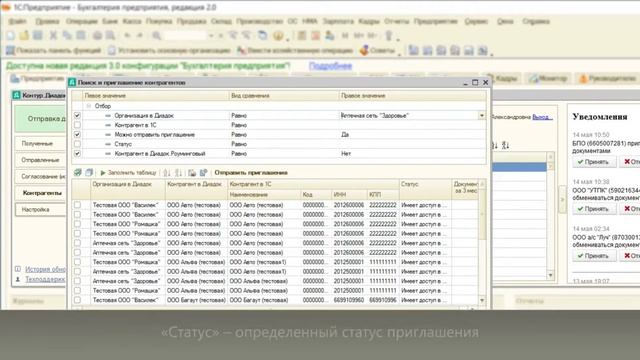Viewport: 640px width, 360px height.
Task: Open the 'Техподдержка' link
Action: tap(45, 279)
